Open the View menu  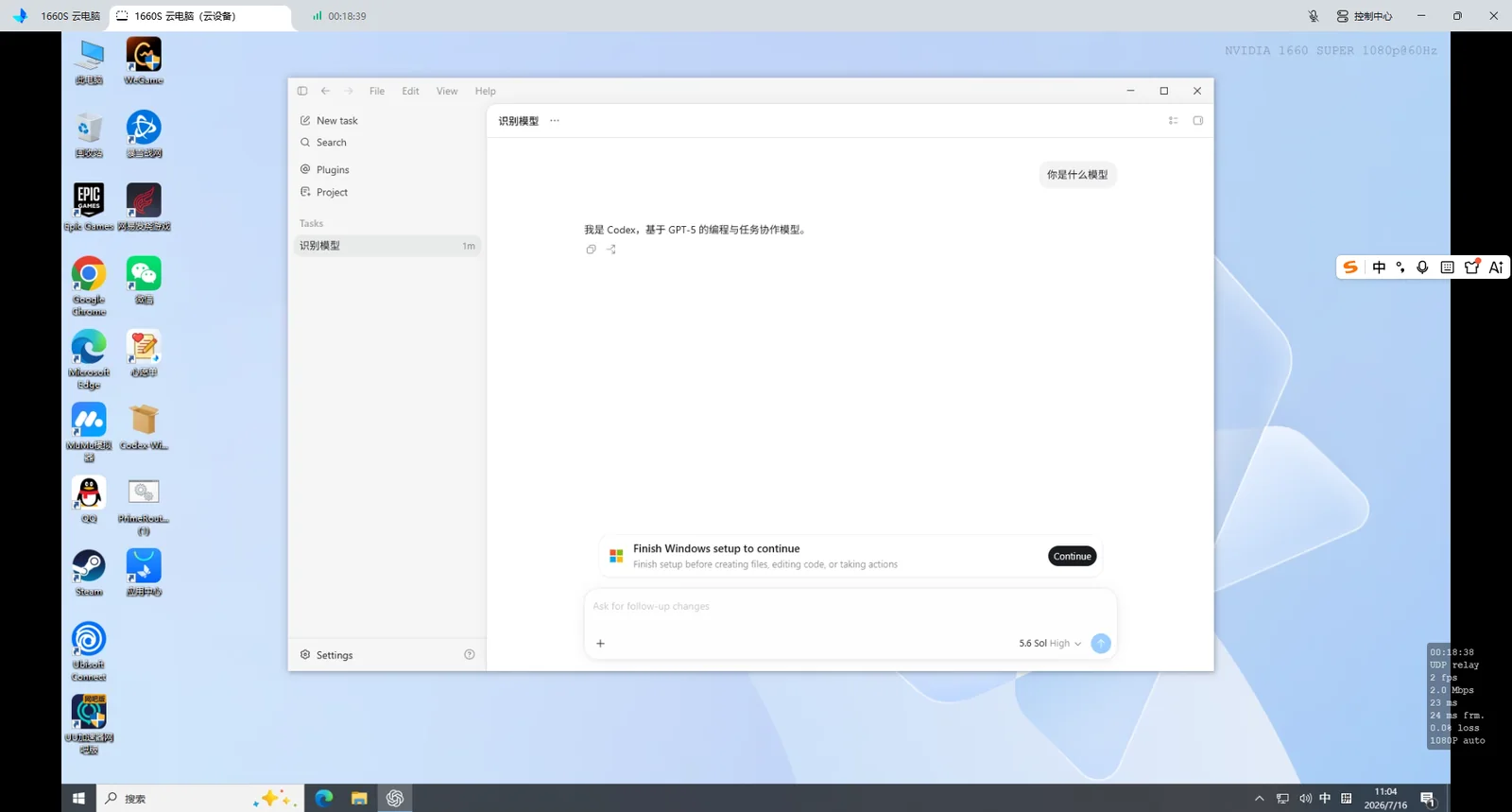(x=447, y=91)
